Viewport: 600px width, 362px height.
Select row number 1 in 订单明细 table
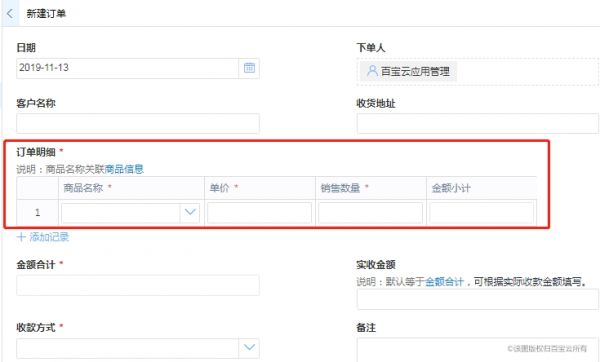(x=38, y=212)
